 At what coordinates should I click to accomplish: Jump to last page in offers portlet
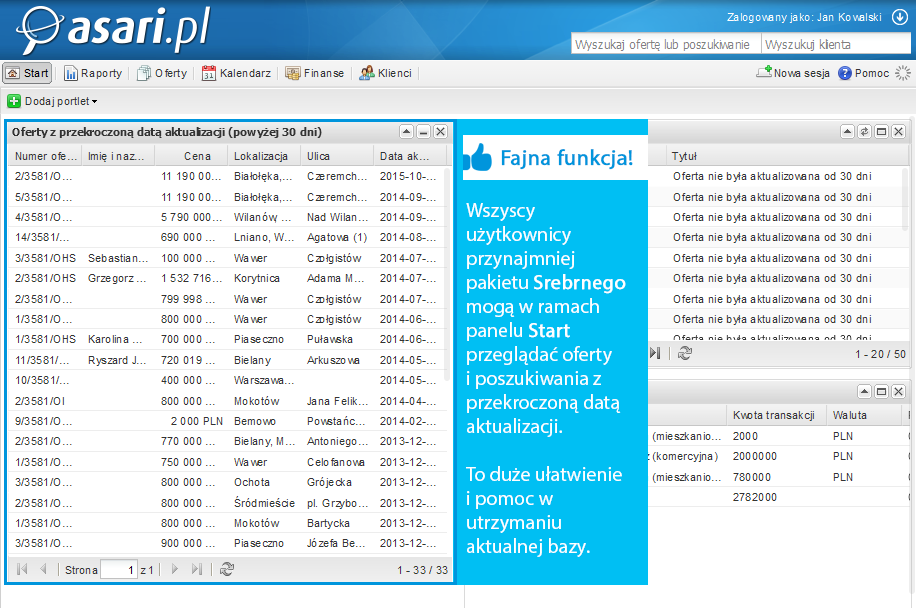[197, 569]
